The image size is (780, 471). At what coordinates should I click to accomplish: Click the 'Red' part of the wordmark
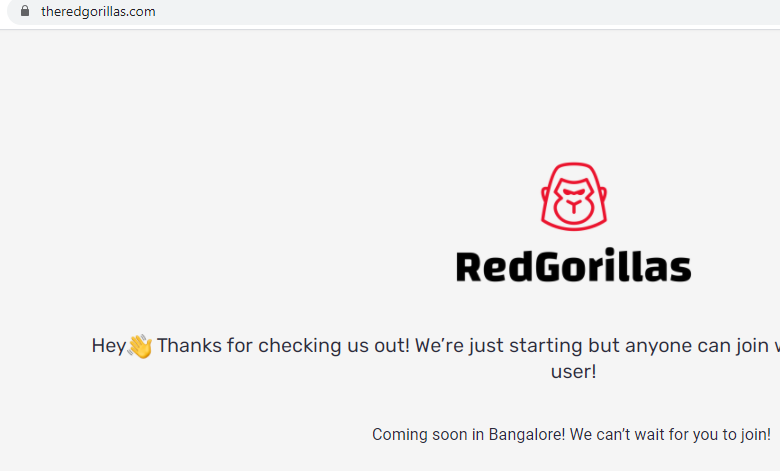tap(494, 267)
